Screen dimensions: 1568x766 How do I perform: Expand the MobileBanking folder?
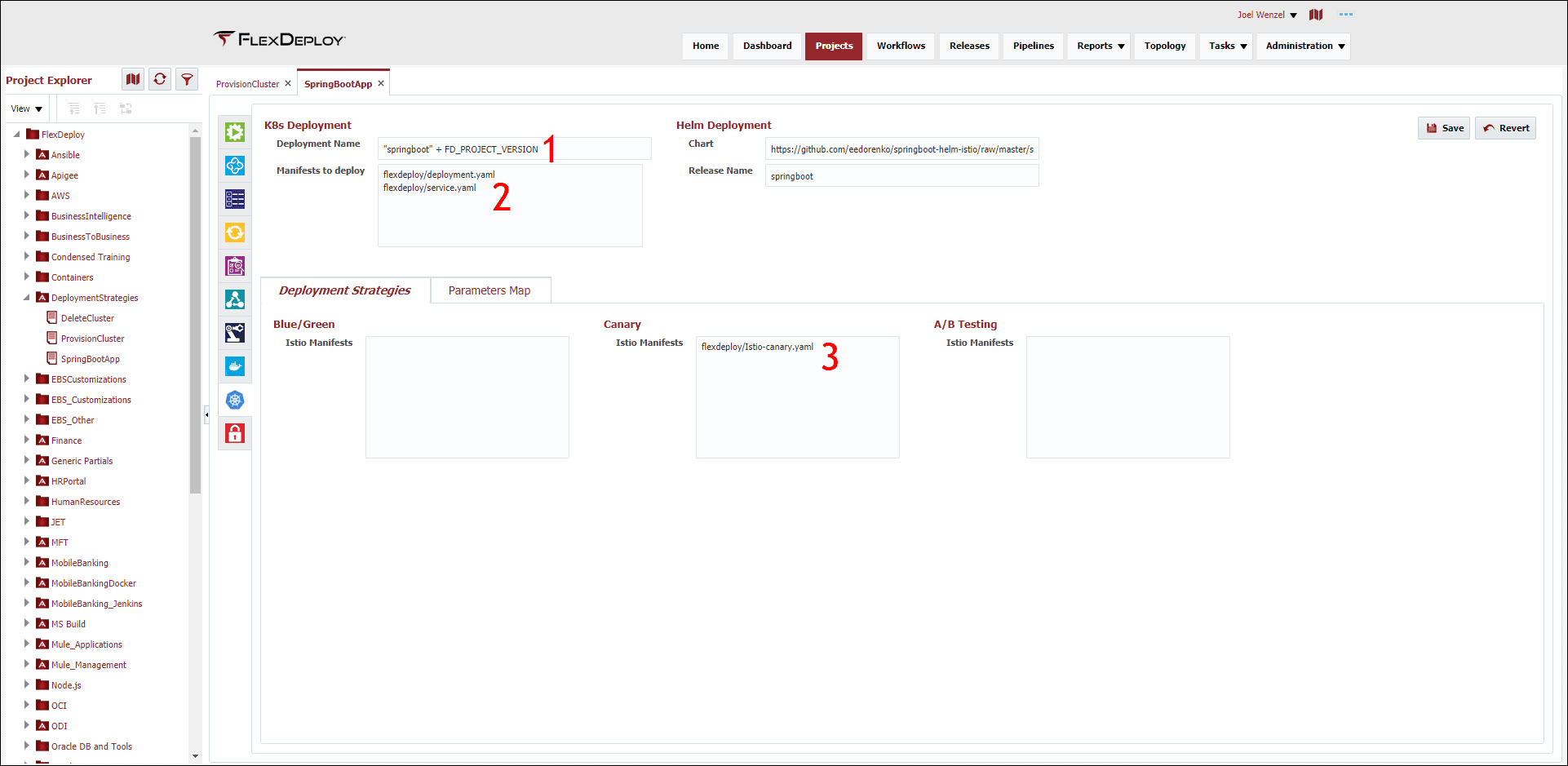click(x=27, y=562)
